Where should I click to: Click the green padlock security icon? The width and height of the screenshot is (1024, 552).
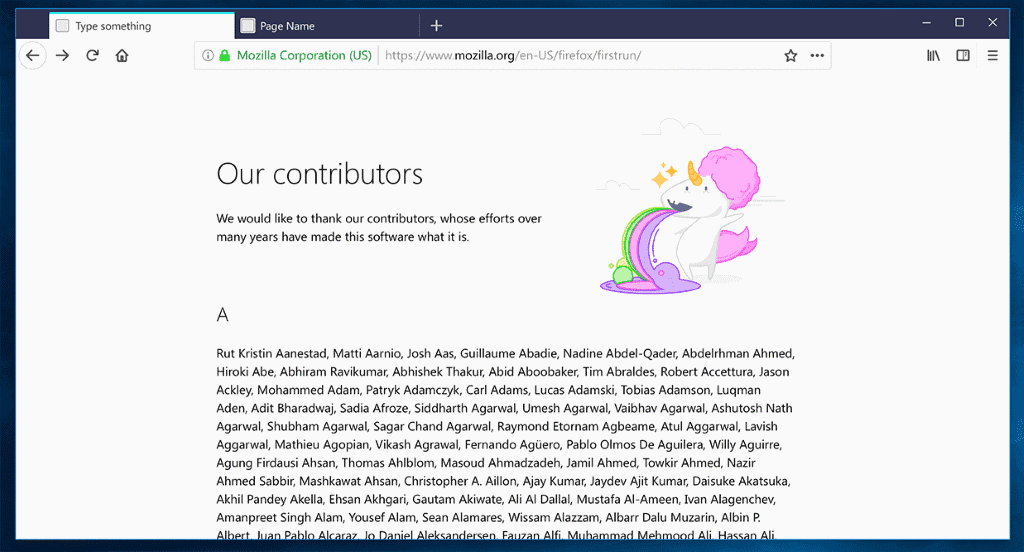click(225, 56)
